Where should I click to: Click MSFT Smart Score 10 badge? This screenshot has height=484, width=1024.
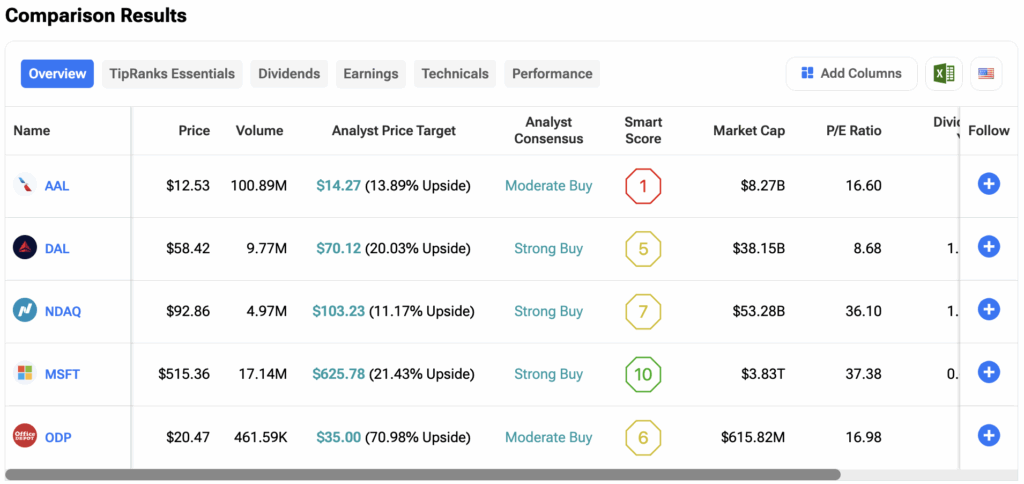tap(643, 374)
